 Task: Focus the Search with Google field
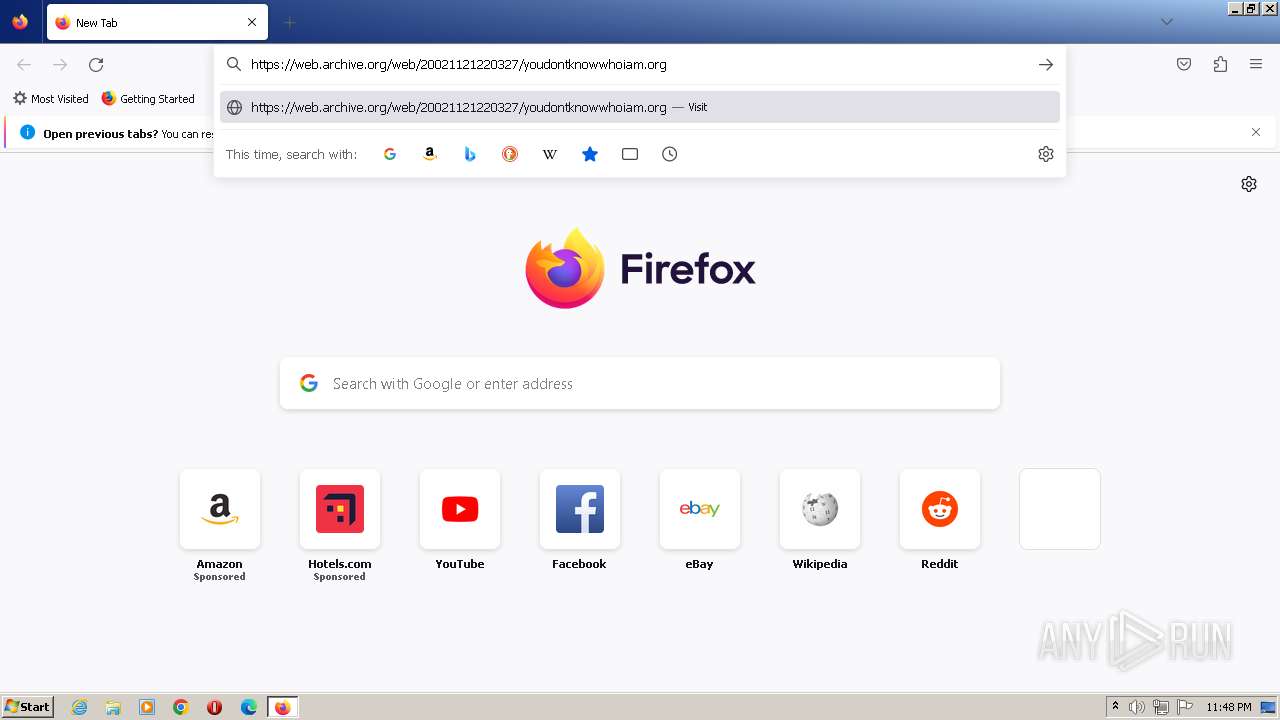[640, 384]
